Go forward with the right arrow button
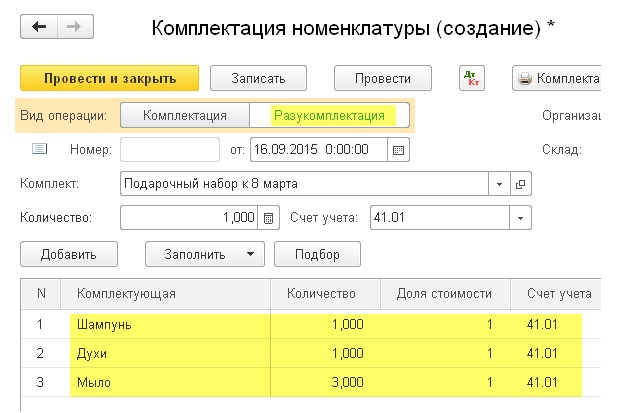The height and width of the screenshot is (413, 622). 75,27
